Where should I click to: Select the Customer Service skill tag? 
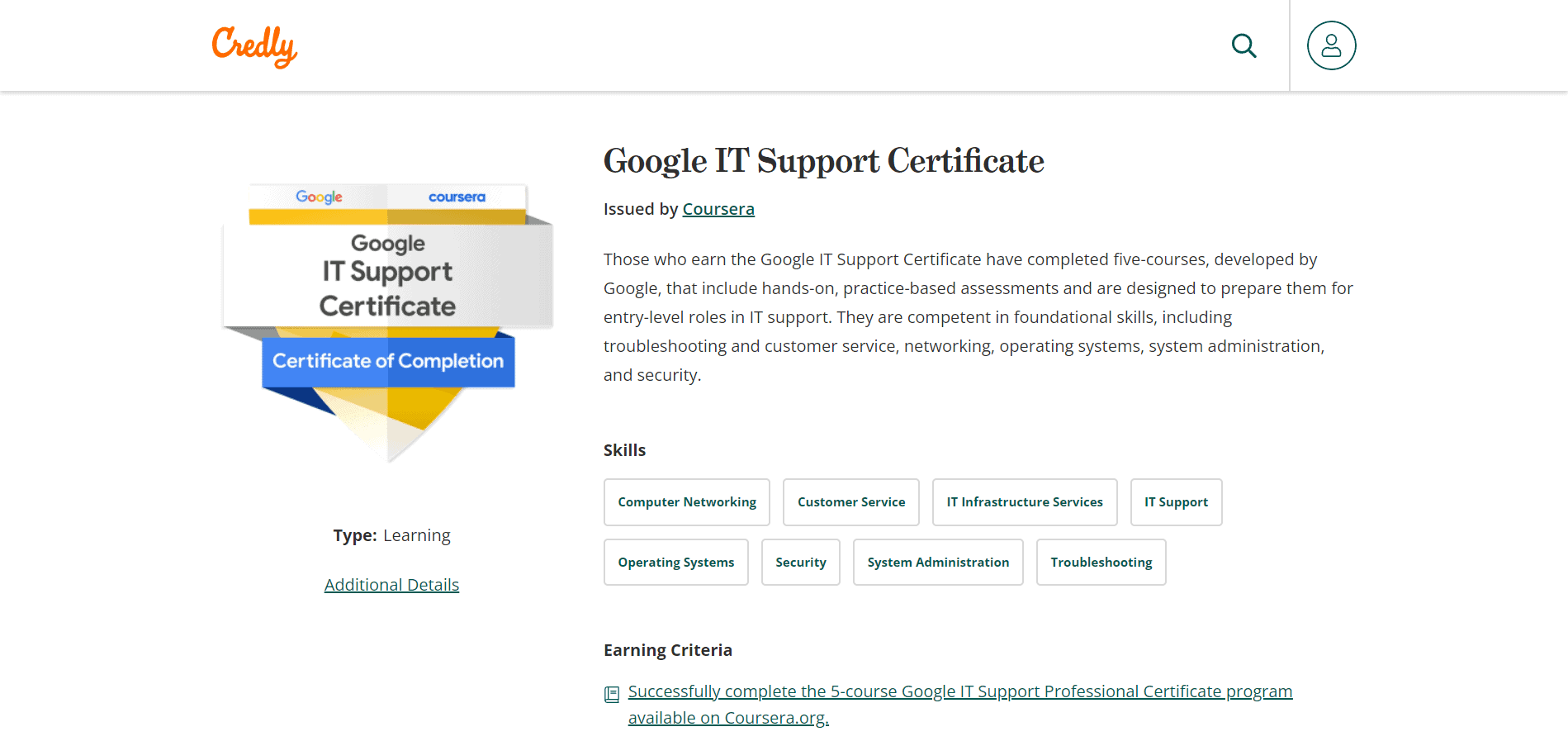(x=851, y=502)
